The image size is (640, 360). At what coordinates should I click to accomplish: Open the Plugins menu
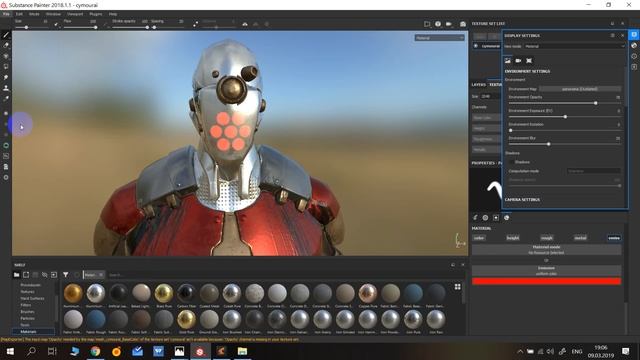pos(96,14)
